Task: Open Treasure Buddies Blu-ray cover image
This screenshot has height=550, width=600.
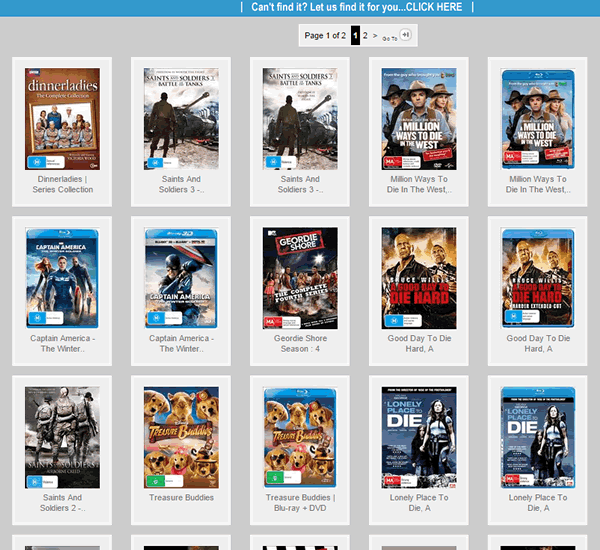Action: [300, 437]
